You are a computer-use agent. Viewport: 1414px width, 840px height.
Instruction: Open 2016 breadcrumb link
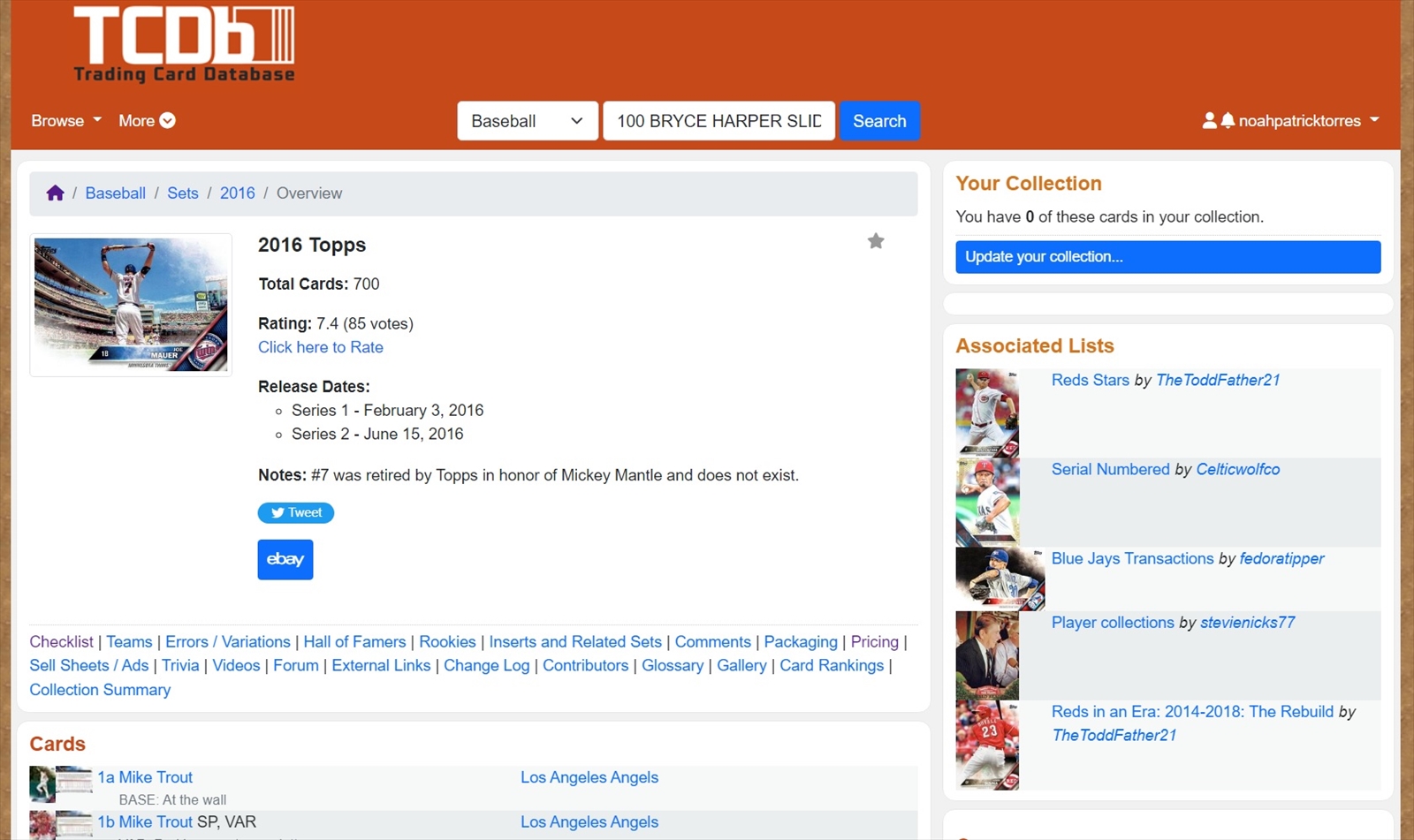pyautogui.click(x=238, y=193)
